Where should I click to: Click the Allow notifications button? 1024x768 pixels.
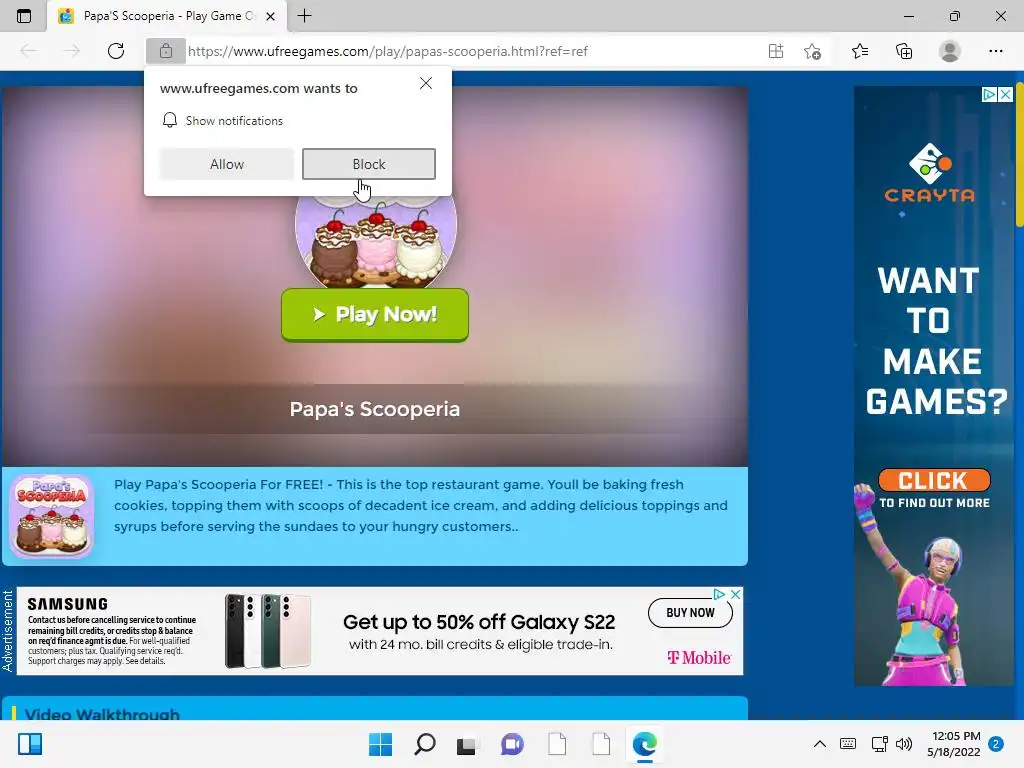tap(227, 164)
